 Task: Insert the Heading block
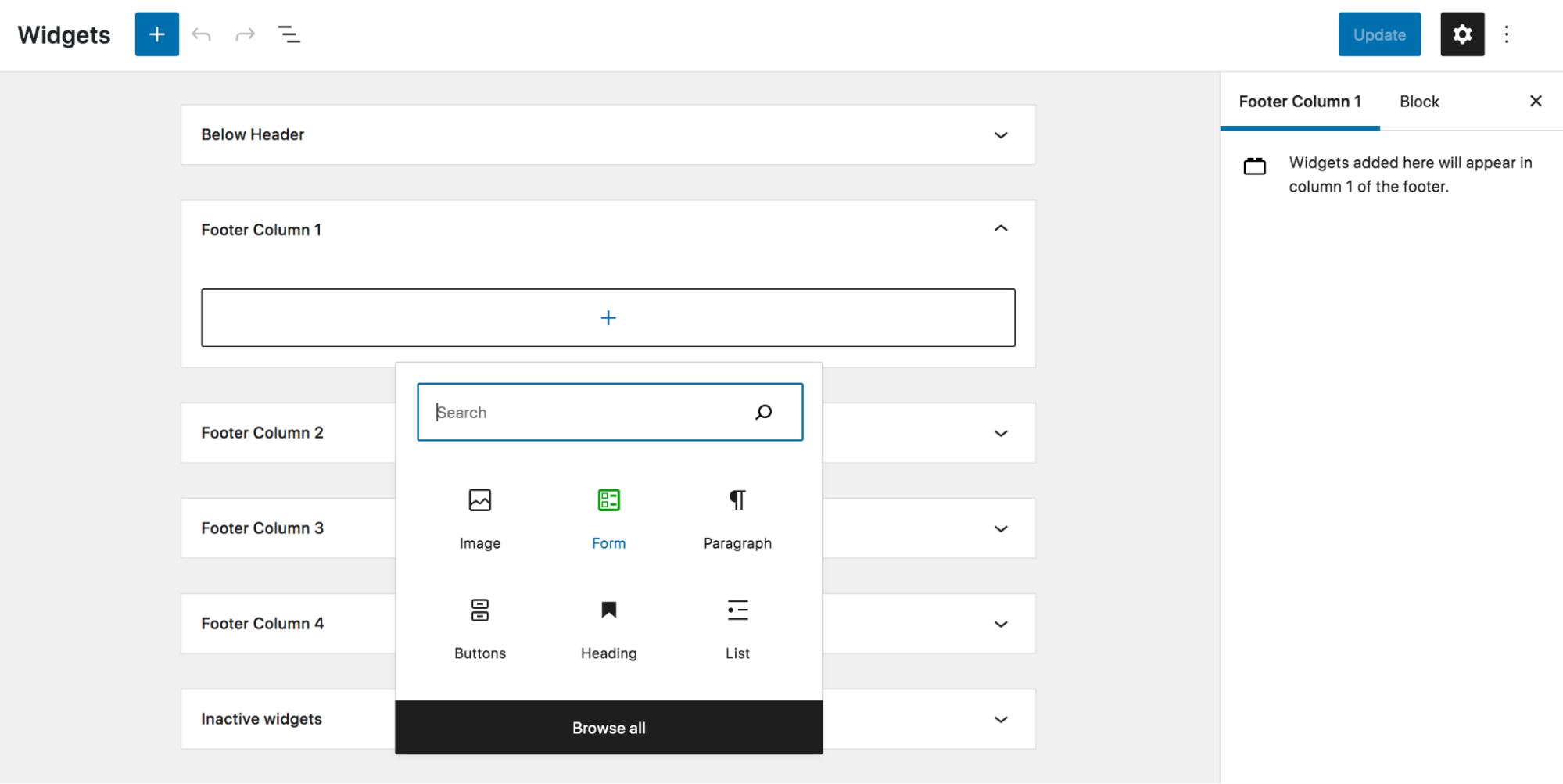click(x=609, y=630)
